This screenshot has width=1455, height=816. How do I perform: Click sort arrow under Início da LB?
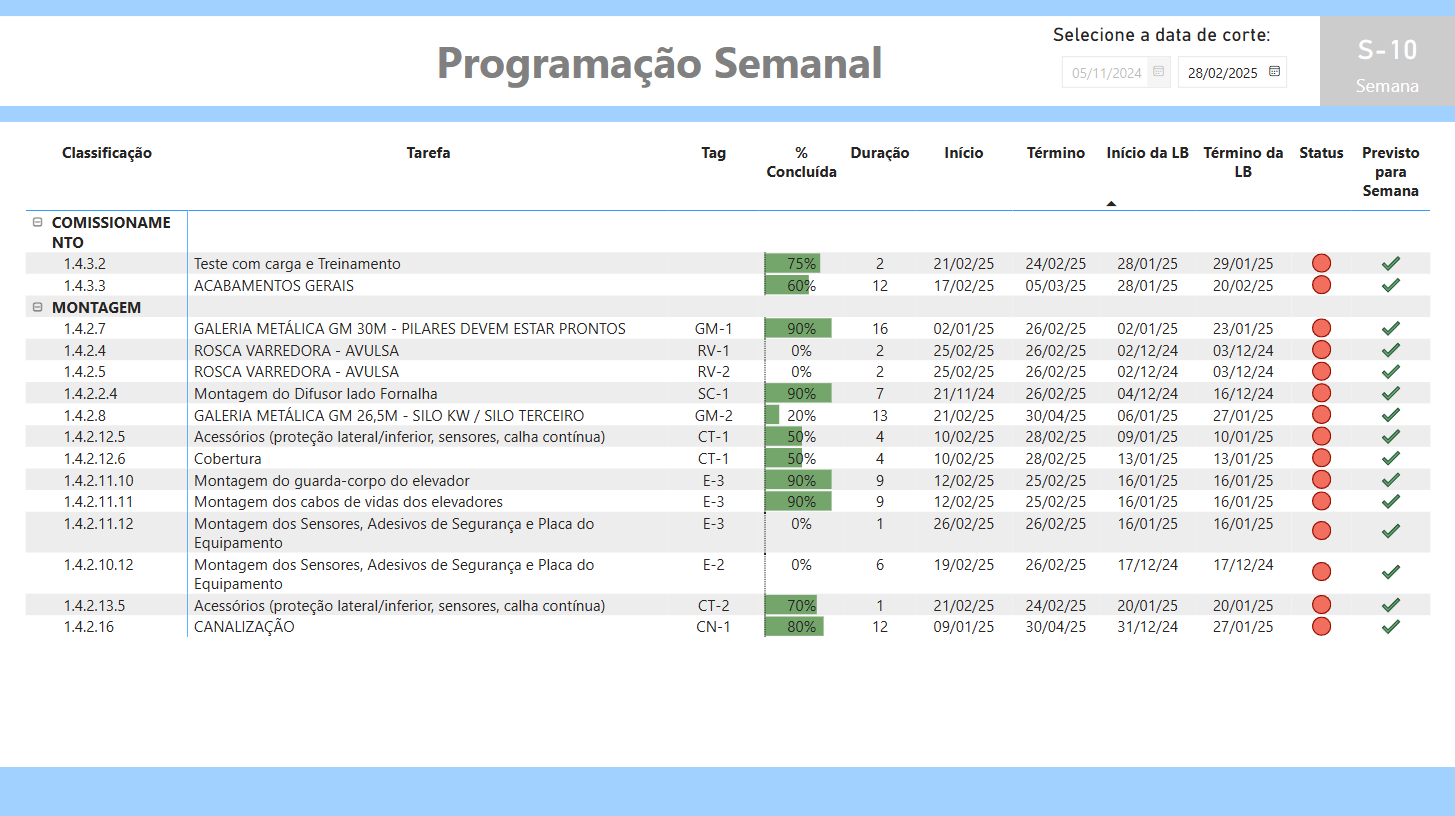point(1111,204)
